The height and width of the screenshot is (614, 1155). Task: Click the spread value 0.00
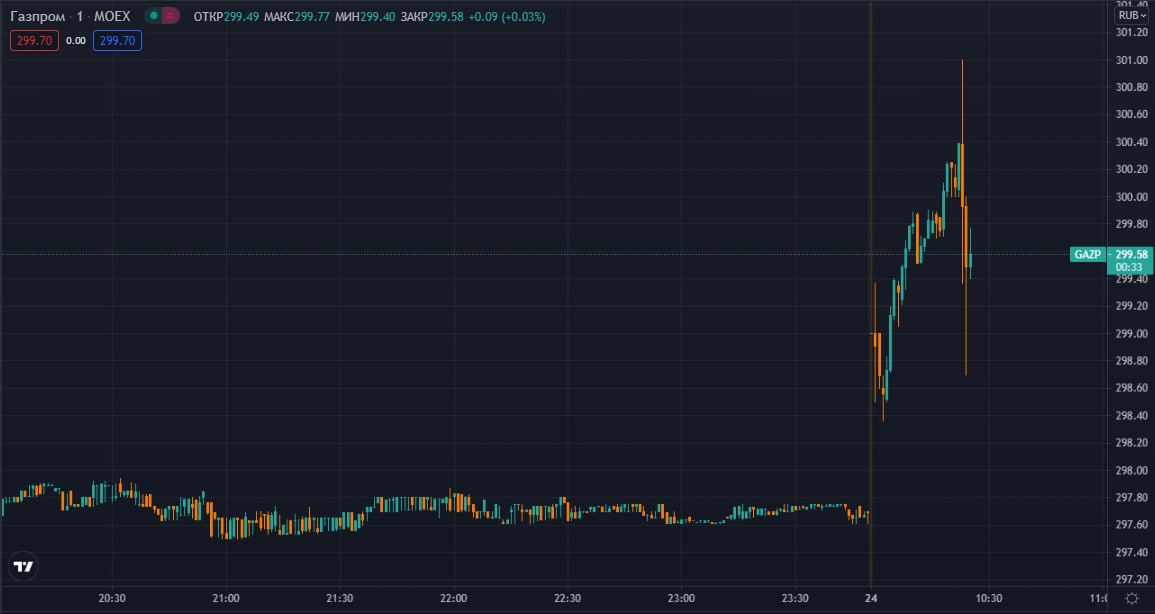pyautogui.click(x=76, y=40)
